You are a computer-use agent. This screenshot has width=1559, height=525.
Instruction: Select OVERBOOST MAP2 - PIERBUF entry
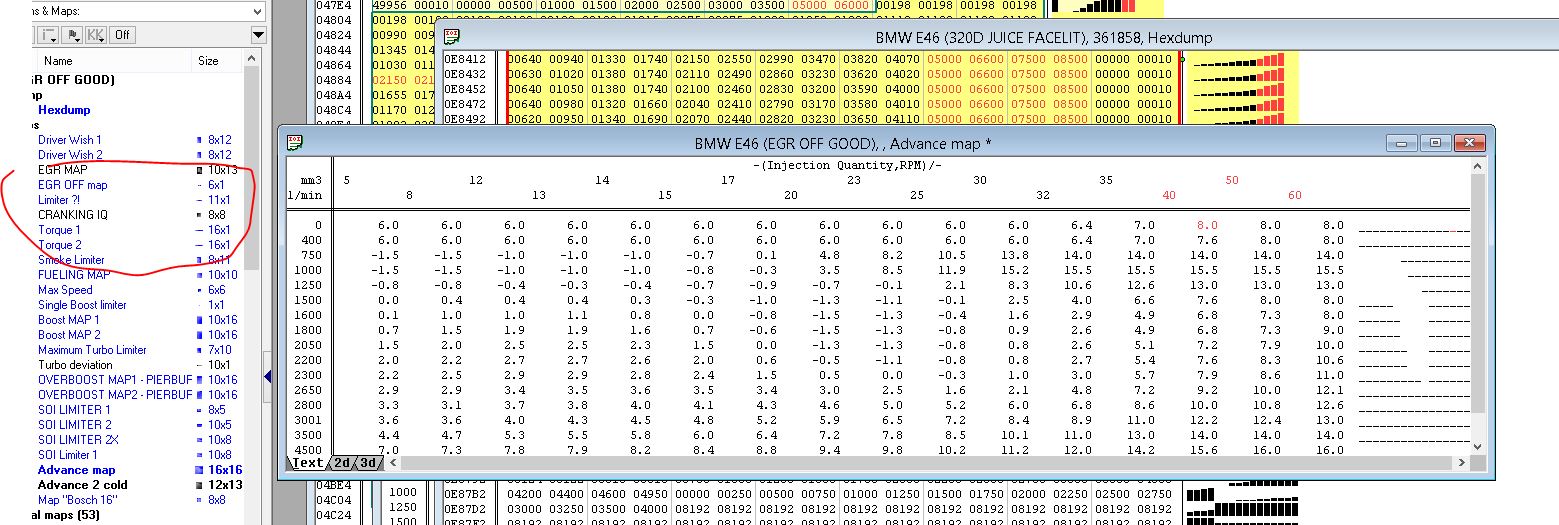tap(115, 395)
